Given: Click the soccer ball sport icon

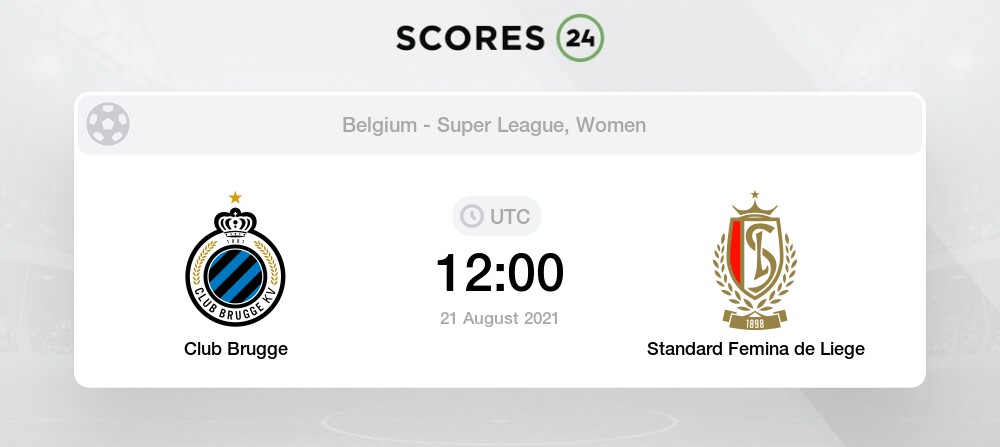Looking at the screenshot, I should pyautogui.click(x=108, y=125).
